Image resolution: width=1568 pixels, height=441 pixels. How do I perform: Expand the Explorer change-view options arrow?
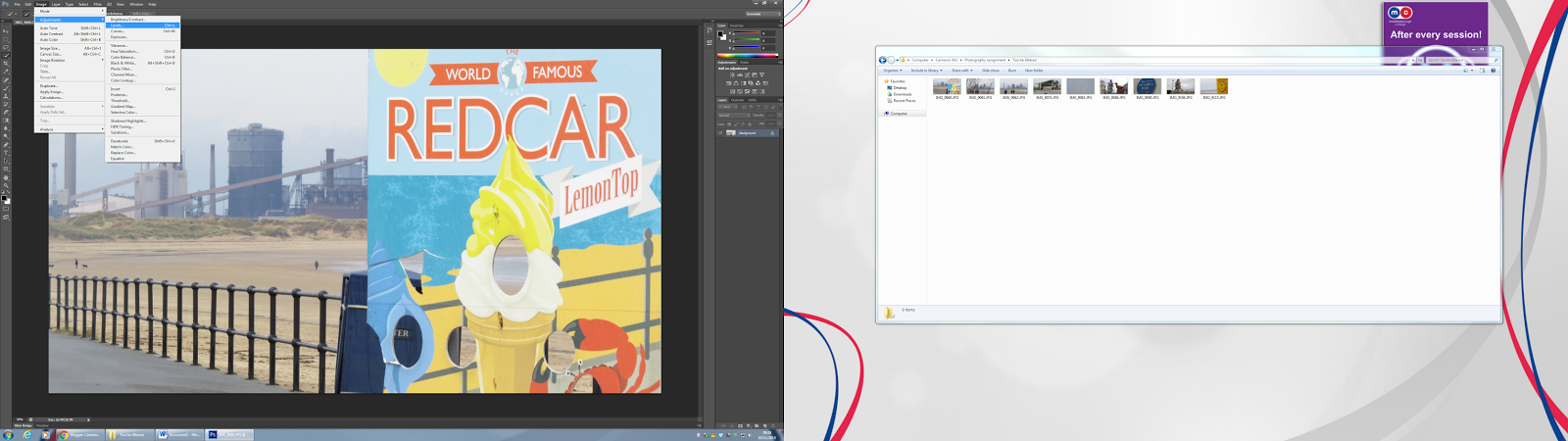tap(1473, 71)
